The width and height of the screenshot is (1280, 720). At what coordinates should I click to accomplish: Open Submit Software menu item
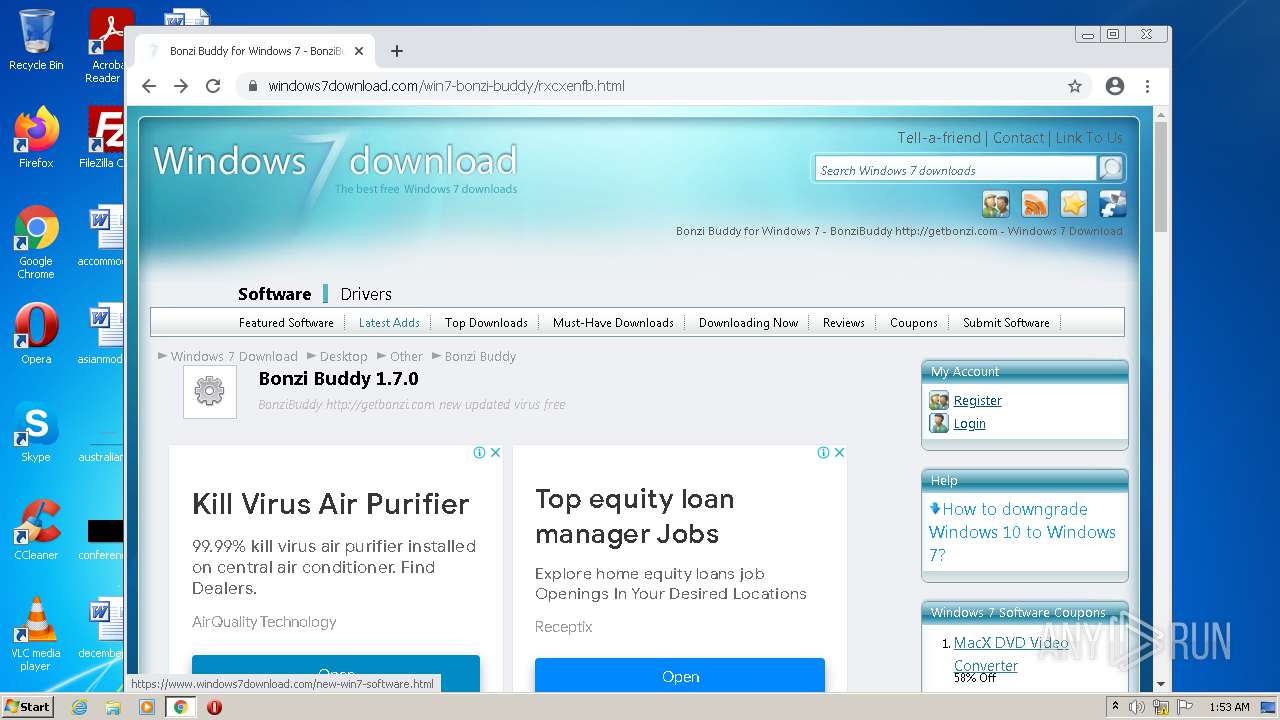[1006, 323]
